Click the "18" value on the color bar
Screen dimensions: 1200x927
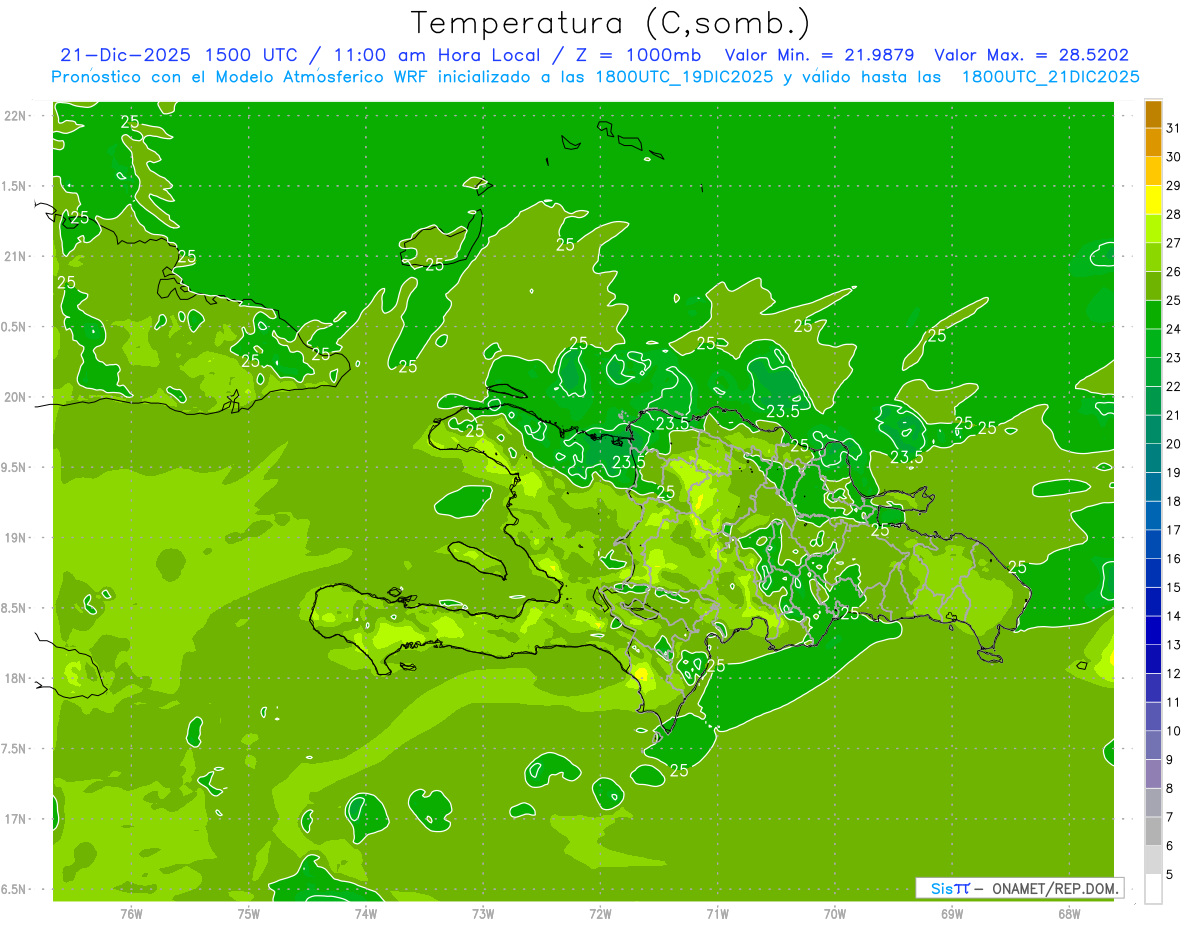coord(1174,501)
